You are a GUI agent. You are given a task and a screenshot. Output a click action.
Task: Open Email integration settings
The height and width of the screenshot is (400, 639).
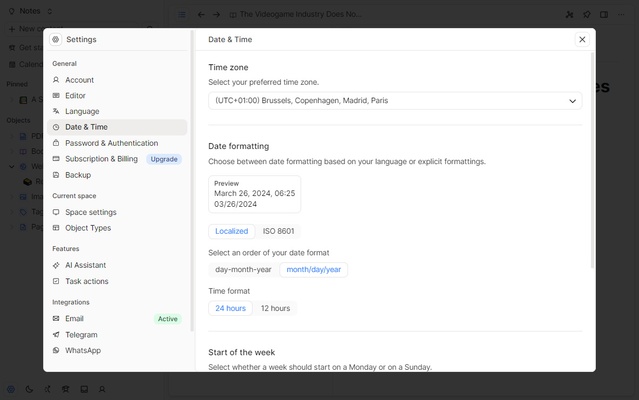(x=74, y=319)
